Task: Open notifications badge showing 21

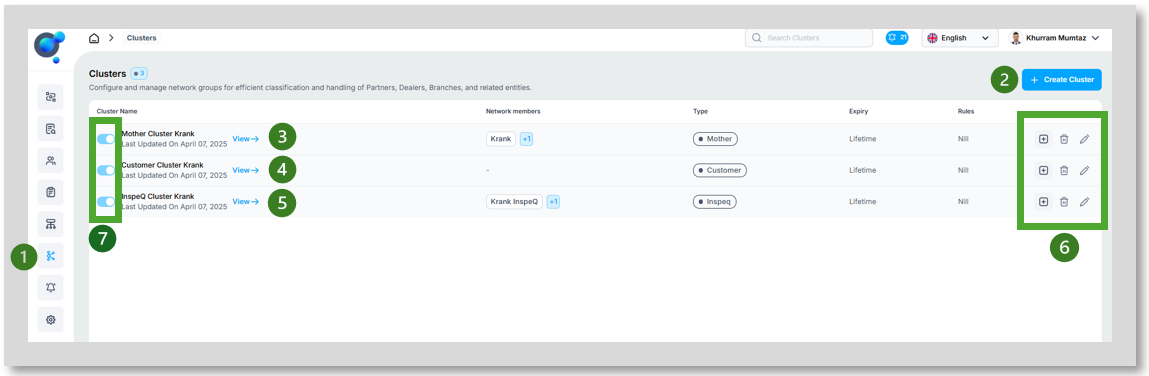Action: (897, 37)
